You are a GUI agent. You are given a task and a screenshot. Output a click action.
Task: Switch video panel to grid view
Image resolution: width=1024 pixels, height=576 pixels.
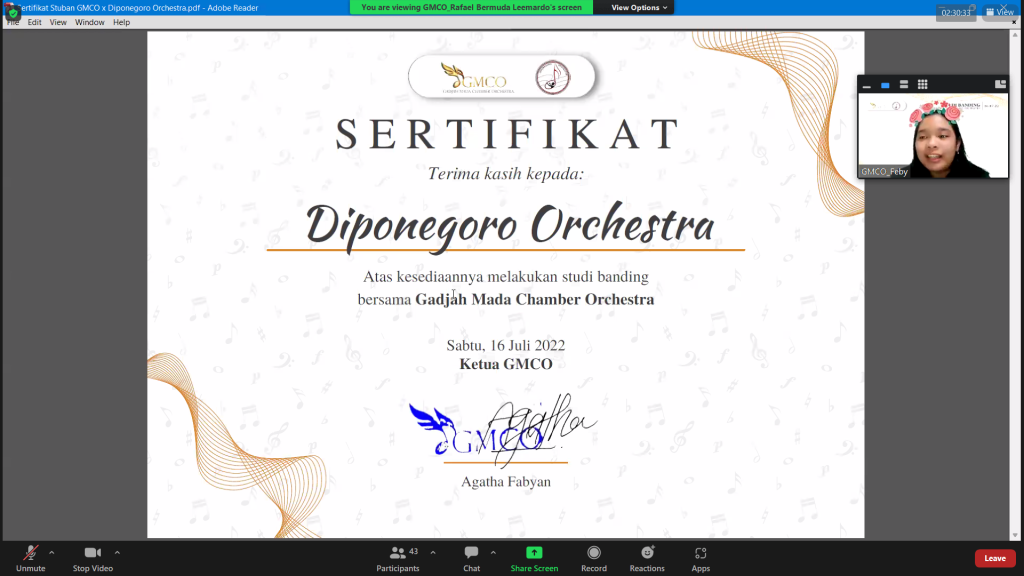tap(922, 85)
